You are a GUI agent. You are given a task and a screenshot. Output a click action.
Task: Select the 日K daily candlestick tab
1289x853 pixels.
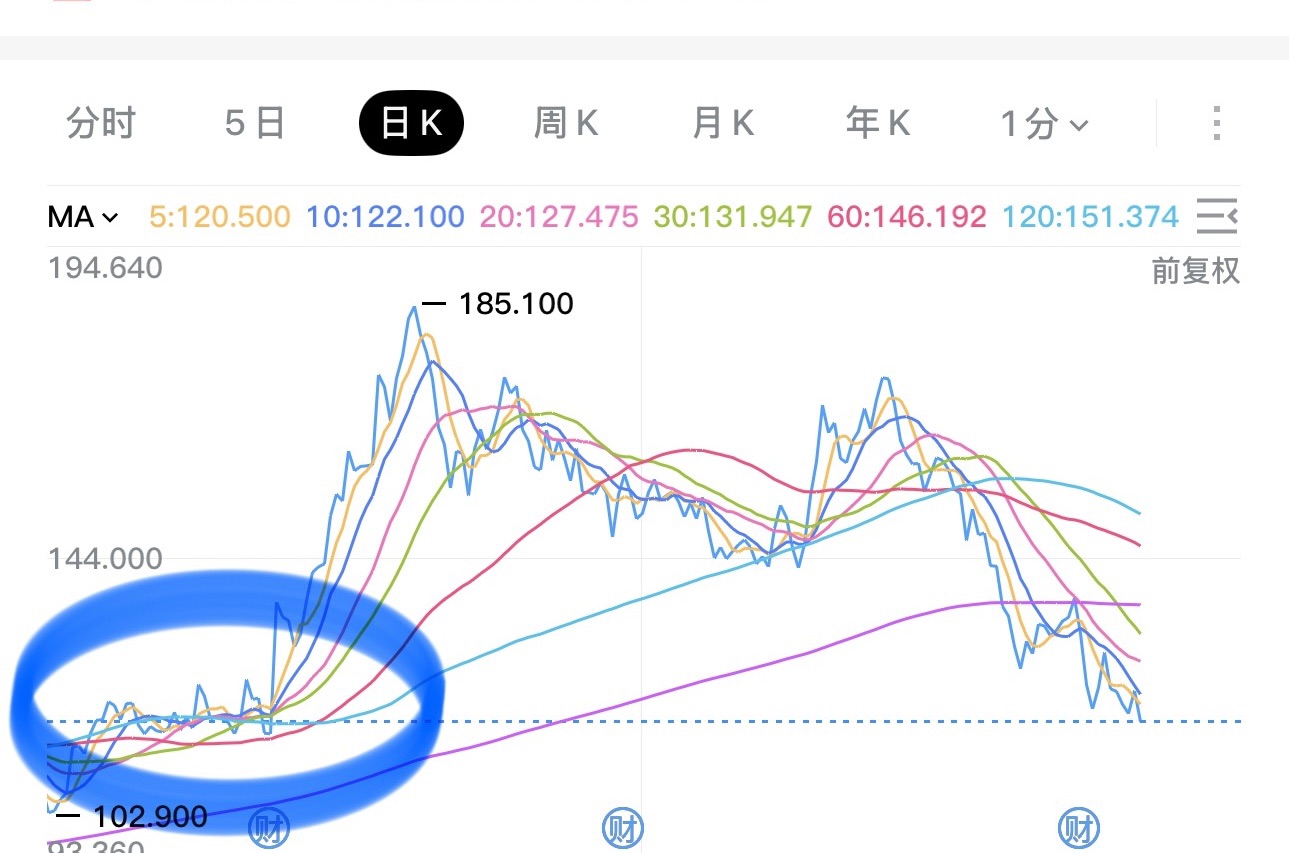(x=411, y=123)
